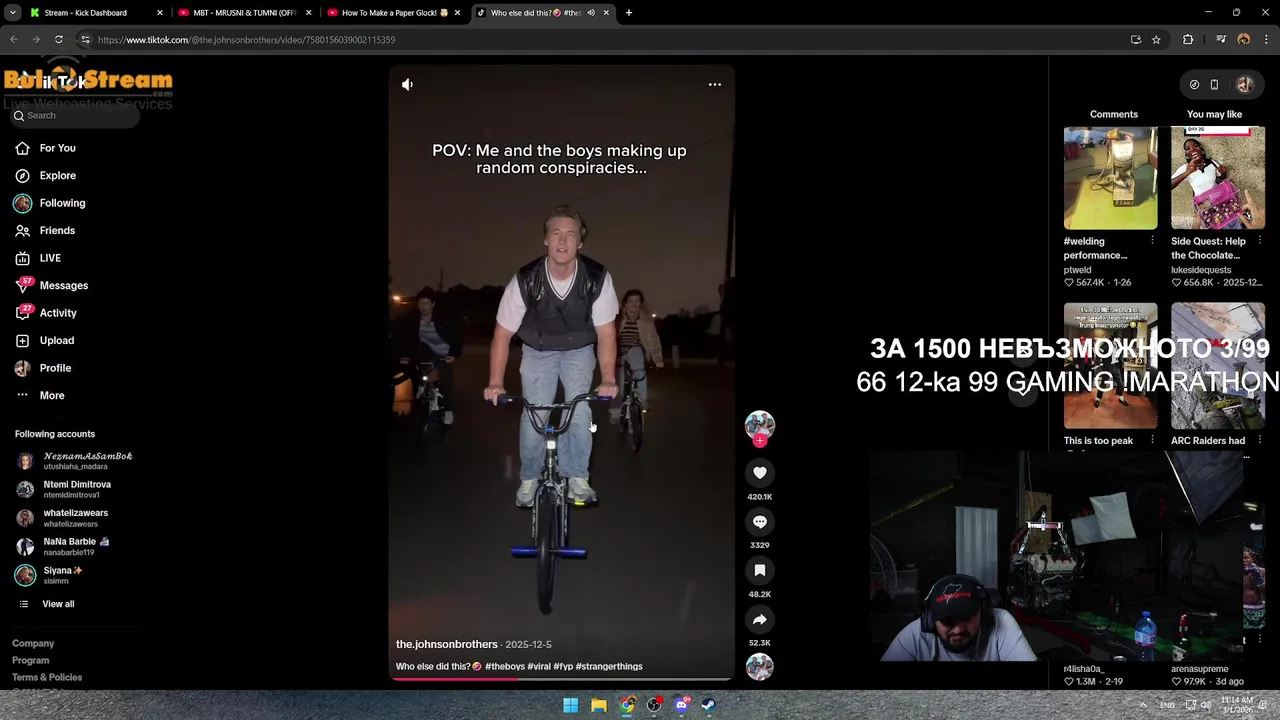Open Side Quest: Help the Chocolate video
The image size is (1280, 720).
[1217, 178]
